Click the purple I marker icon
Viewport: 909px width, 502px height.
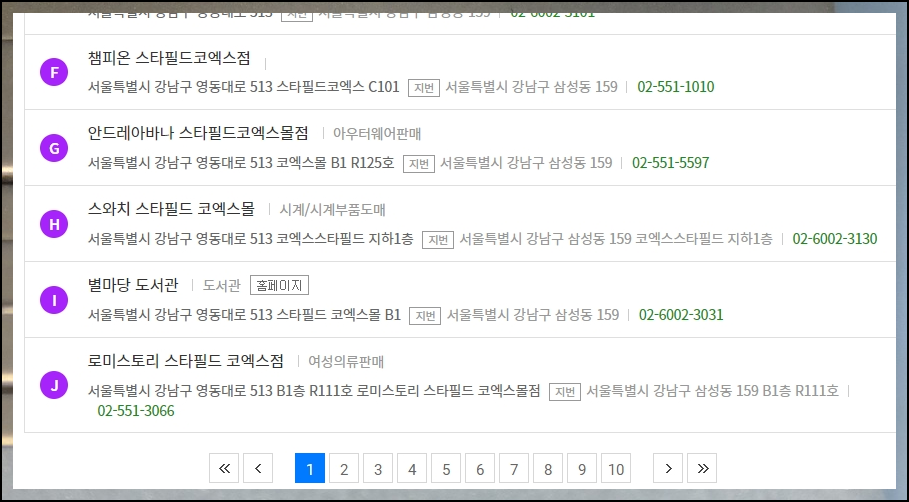point(54,300)
